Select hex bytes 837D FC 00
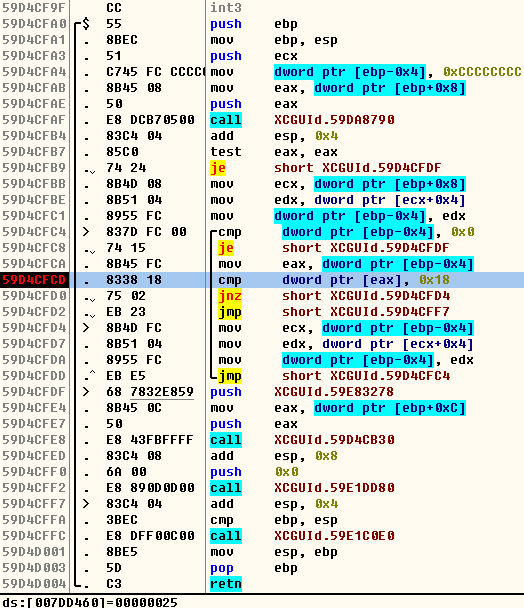The height and width of the screenshot is (608, 524). [146, 232]
